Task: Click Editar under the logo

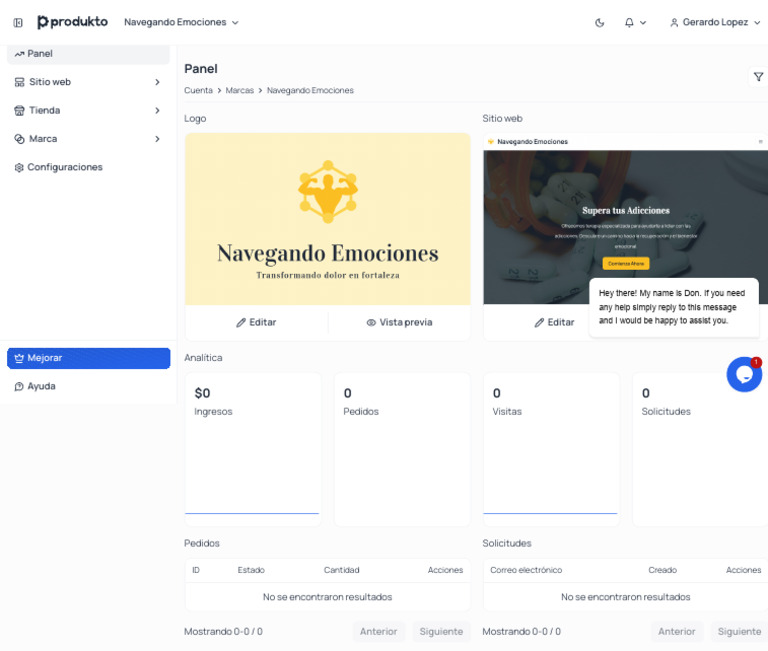Action: pyautogui.click(x=256, y=322)
